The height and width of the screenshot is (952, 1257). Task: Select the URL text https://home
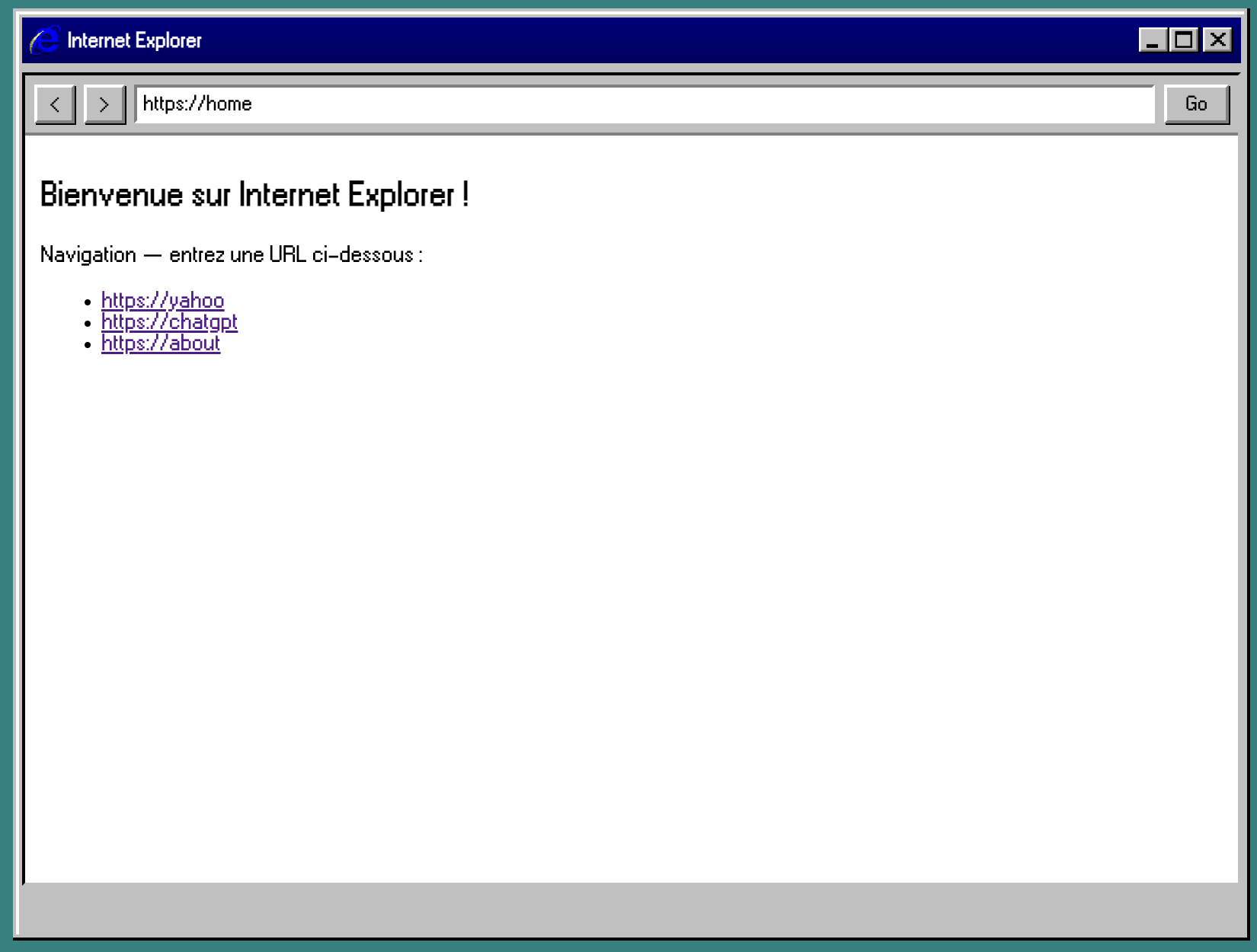point(197,104)
